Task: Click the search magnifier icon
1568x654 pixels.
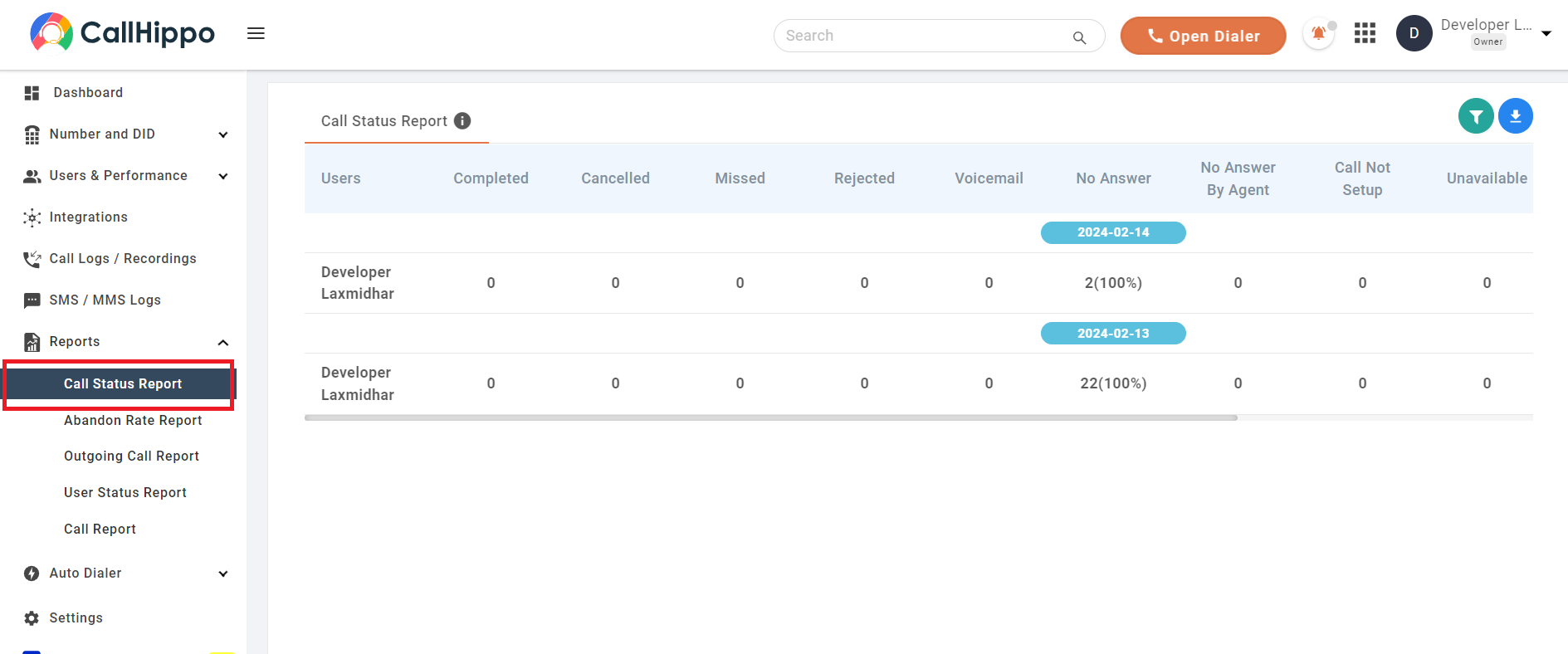Action: [1079, 37]
